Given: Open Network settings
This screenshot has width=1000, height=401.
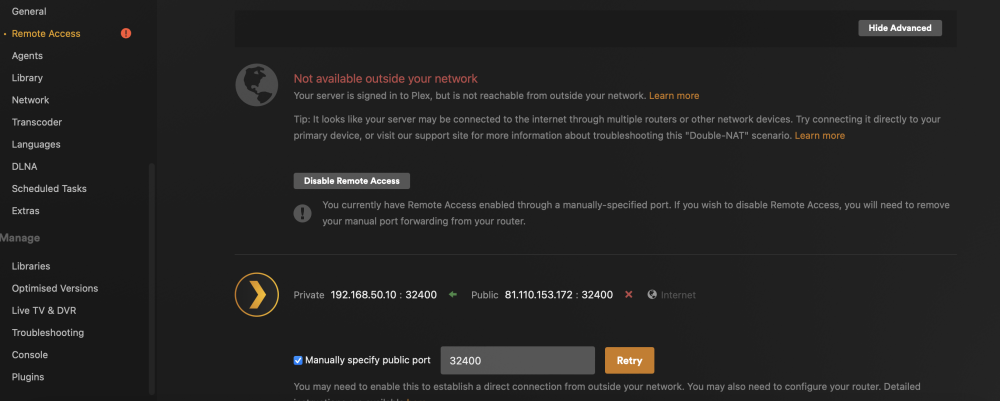Looking at the screenshot, I should click(30, 100).
